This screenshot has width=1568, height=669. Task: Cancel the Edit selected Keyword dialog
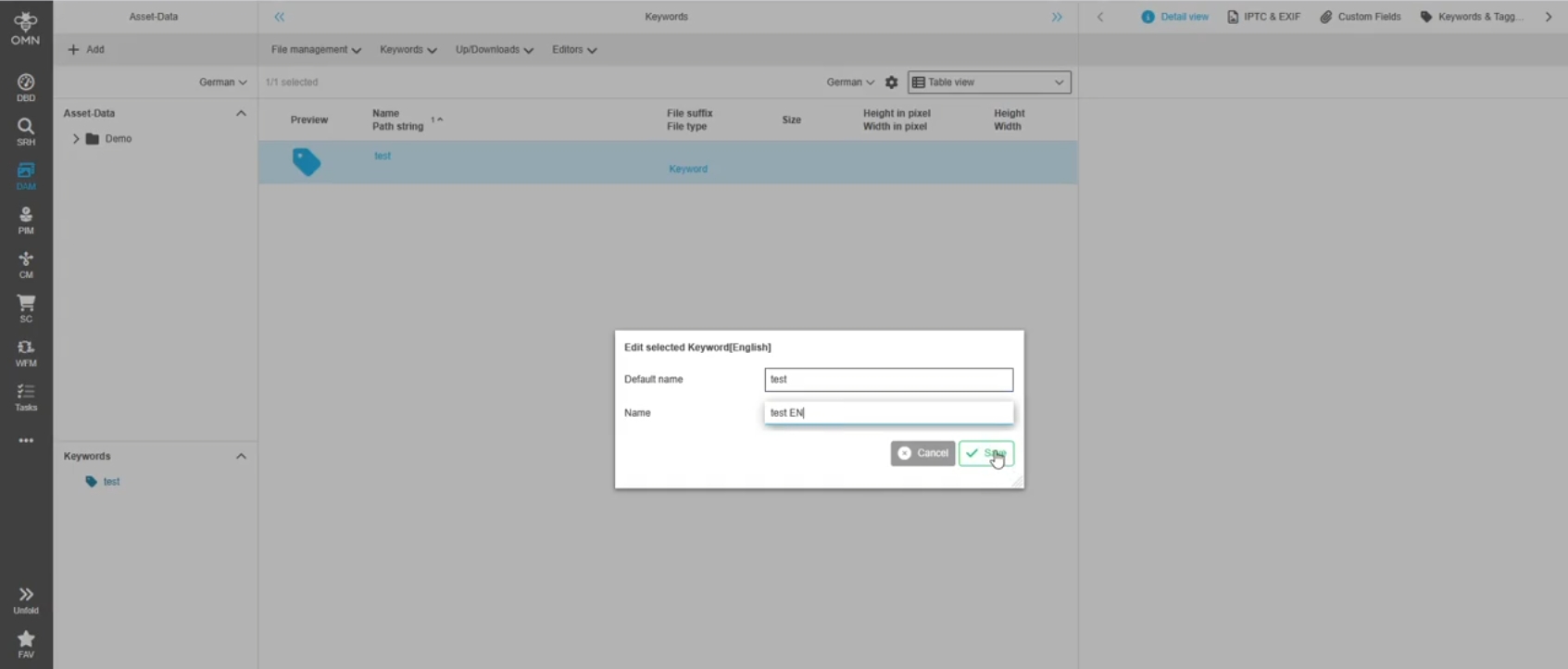(922, 453)
